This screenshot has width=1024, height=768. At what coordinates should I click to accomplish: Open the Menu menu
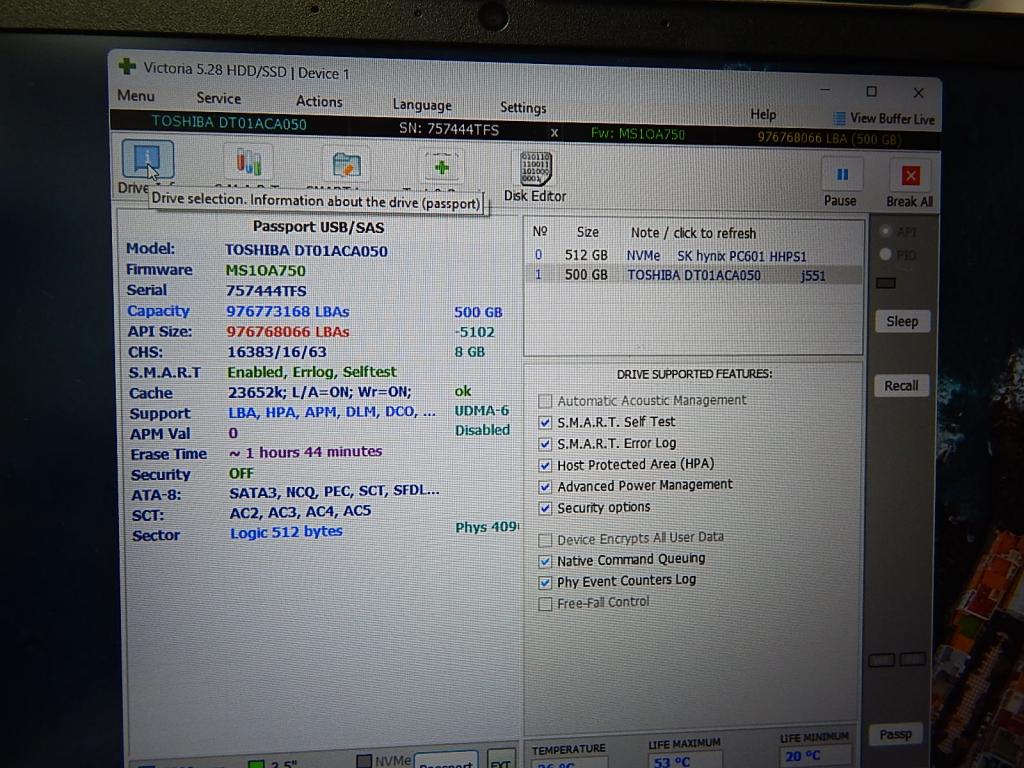tap(136, 96)
